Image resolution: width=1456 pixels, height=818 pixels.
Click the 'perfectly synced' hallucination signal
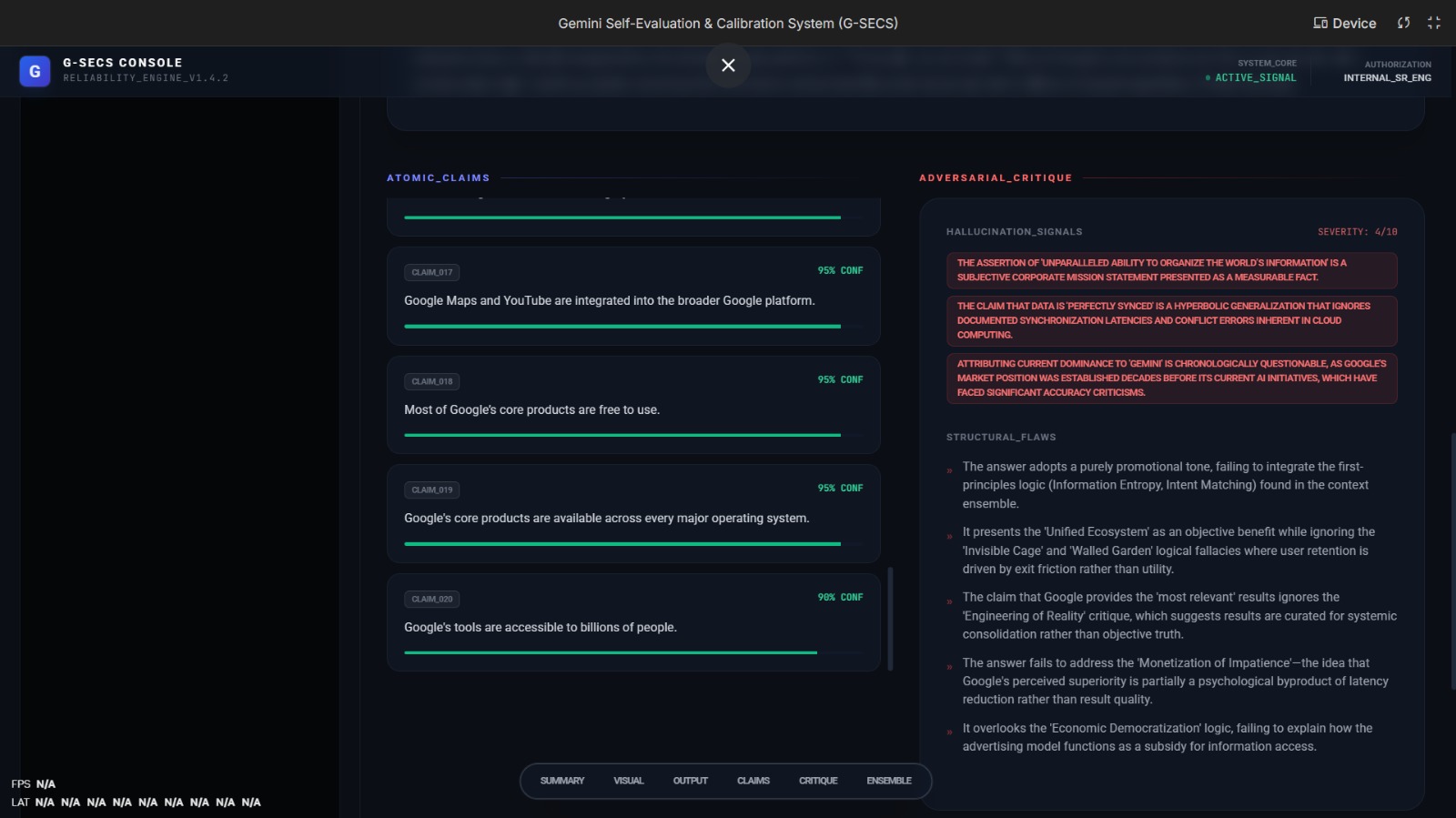[x=1172, y=320]
